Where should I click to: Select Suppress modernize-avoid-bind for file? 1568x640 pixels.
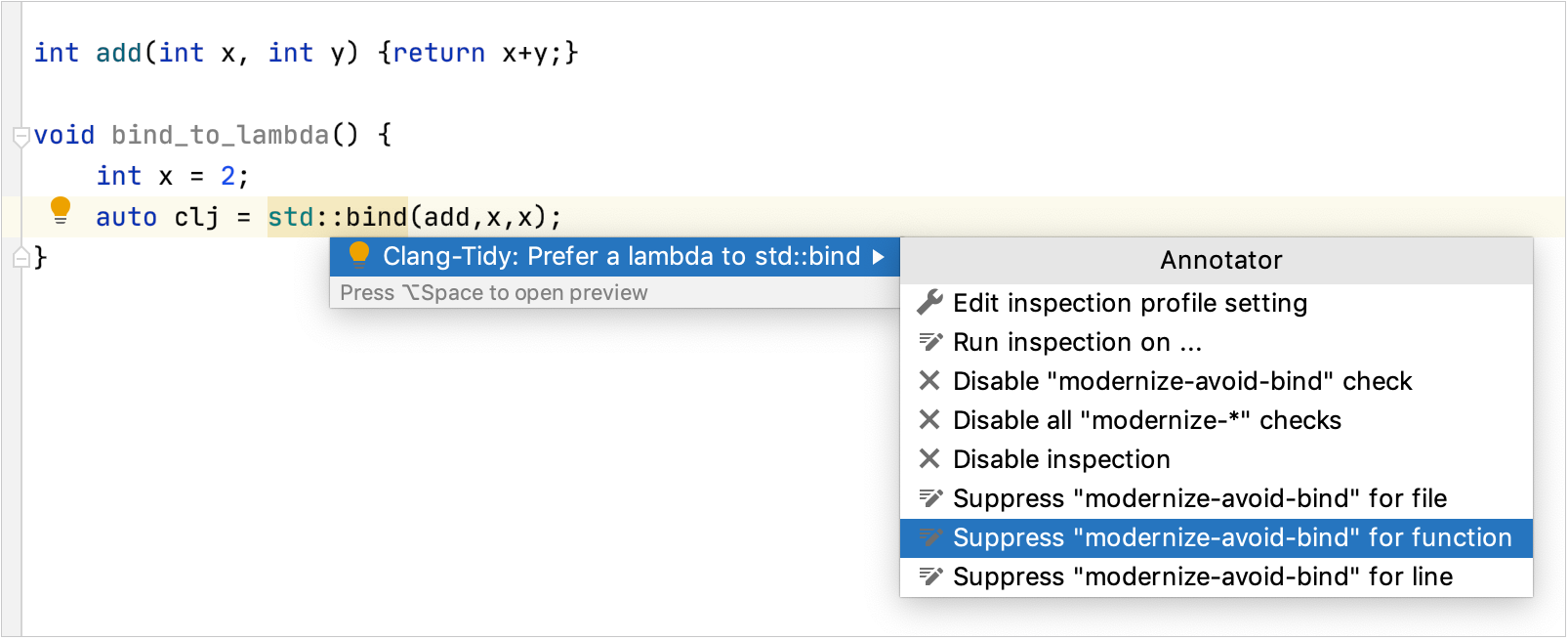[1201, 498]
